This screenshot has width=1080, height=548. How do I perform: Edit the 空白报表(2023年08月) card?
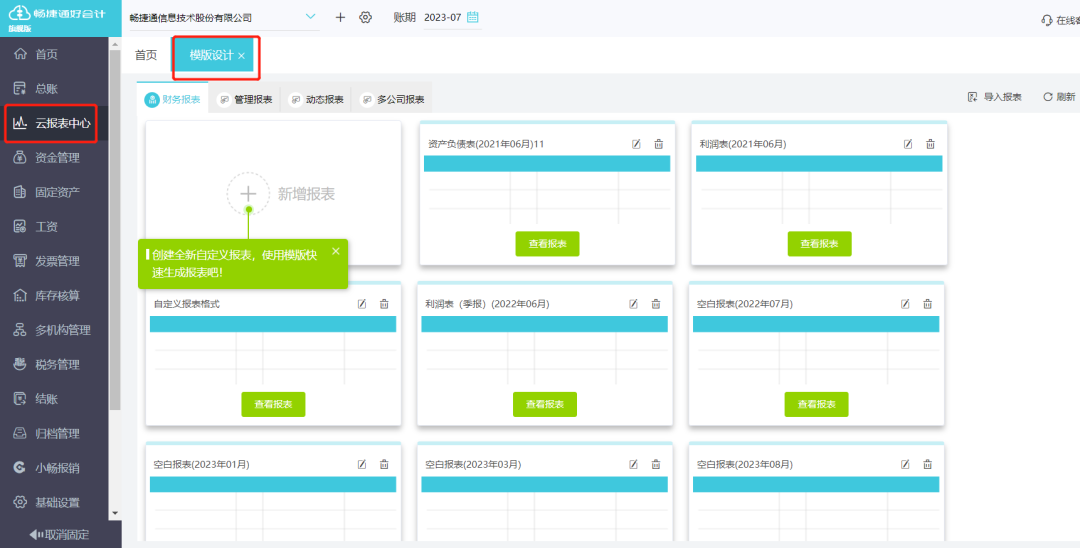(x=905, y=464)
